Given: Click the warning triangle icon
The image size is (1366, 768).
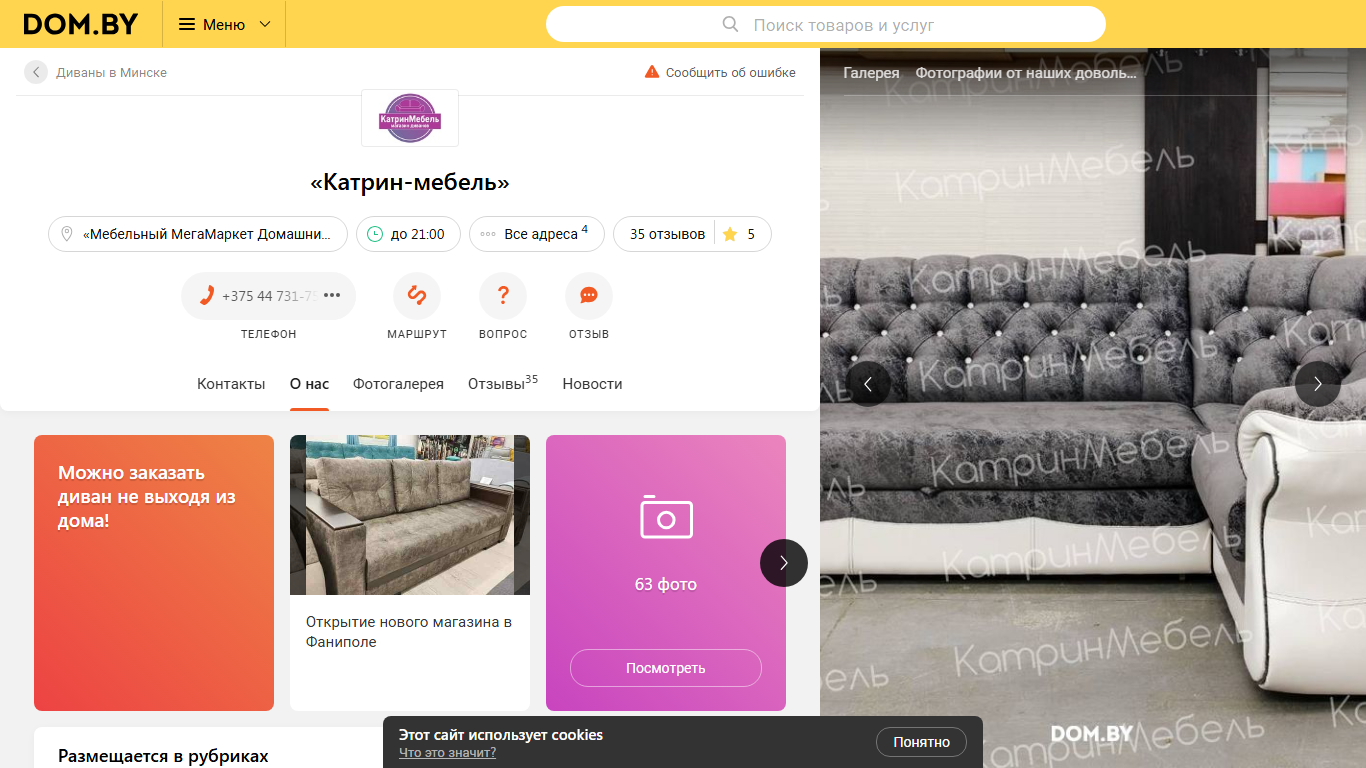Looking at the screenshot, I should 652,72.
